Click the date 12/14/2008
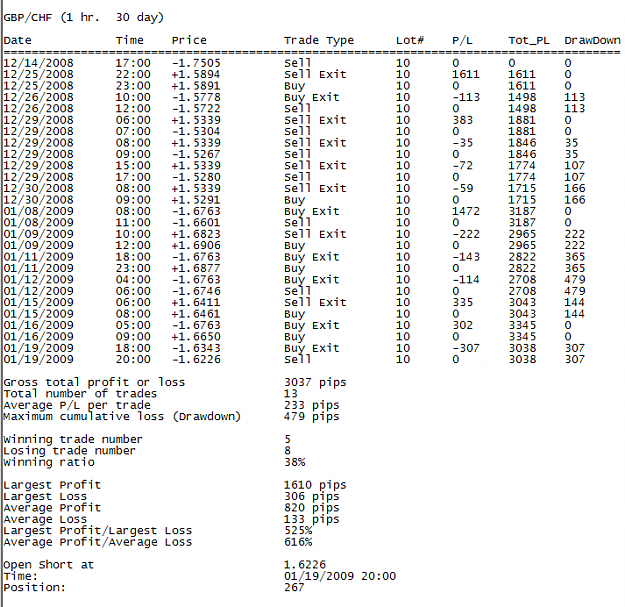The image size is (625, 607). click(x=39, y=63)
